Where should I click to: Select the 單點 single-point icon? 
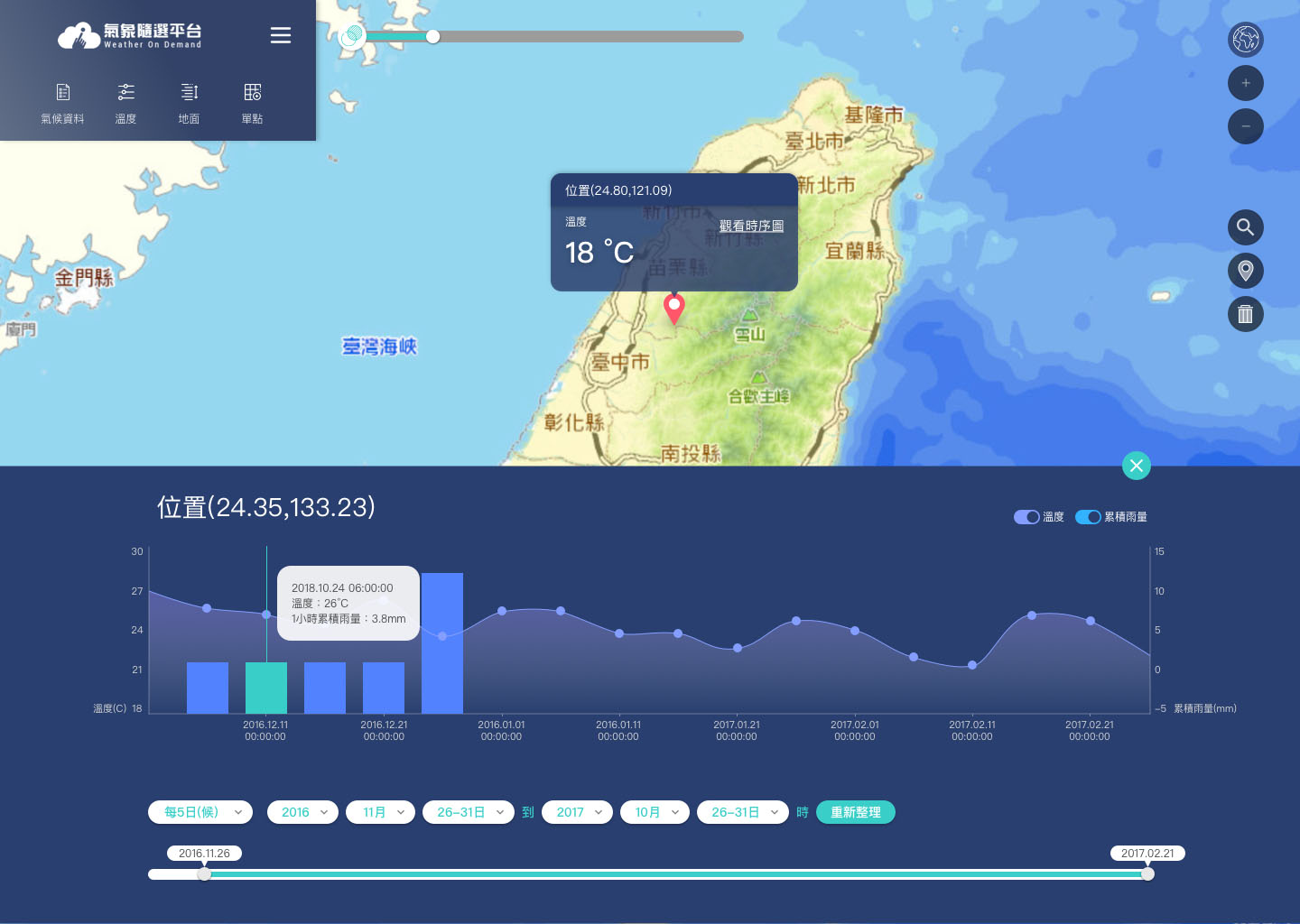pos(253,104)
